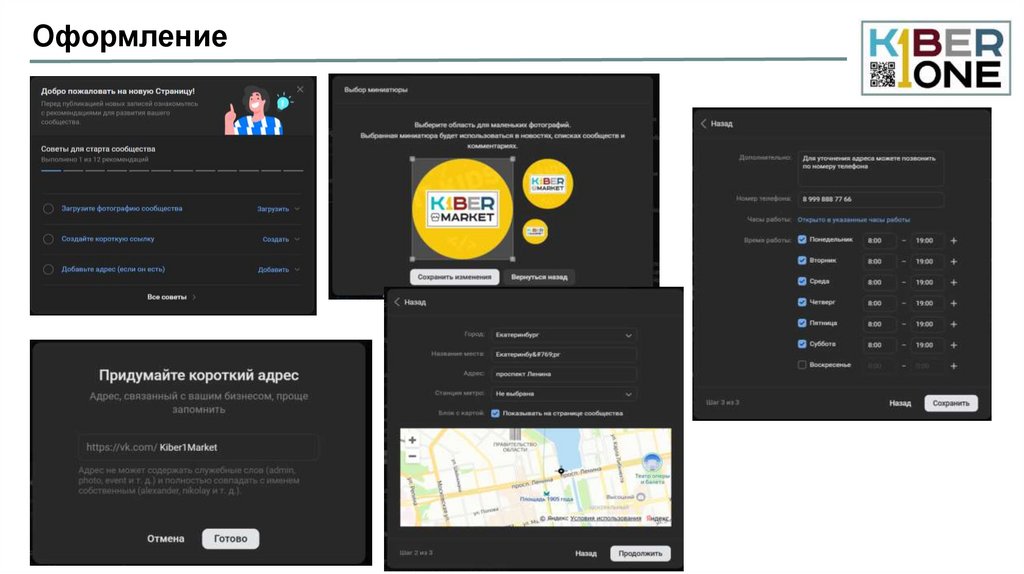Click the address field 'проспект Ленина'
The image size is (1024, 574).
[564, 374]
